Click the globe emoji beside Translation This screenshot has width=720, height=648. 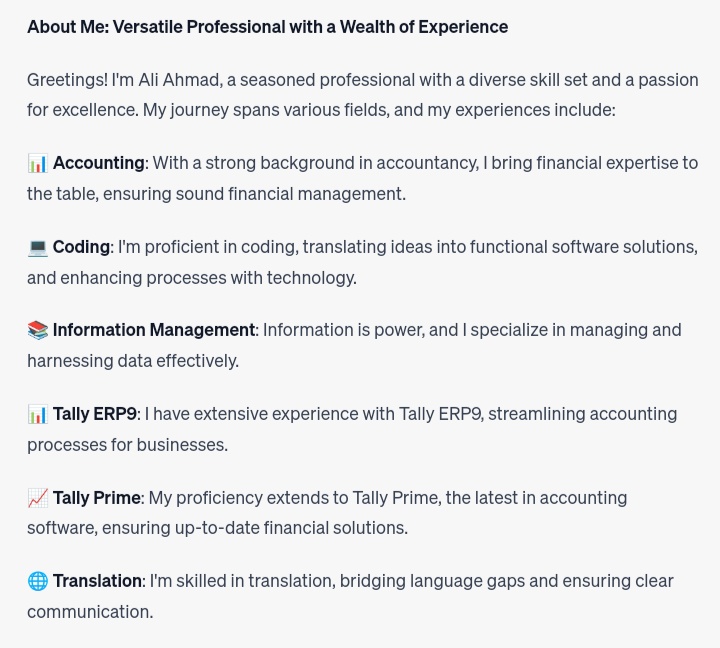38,581
